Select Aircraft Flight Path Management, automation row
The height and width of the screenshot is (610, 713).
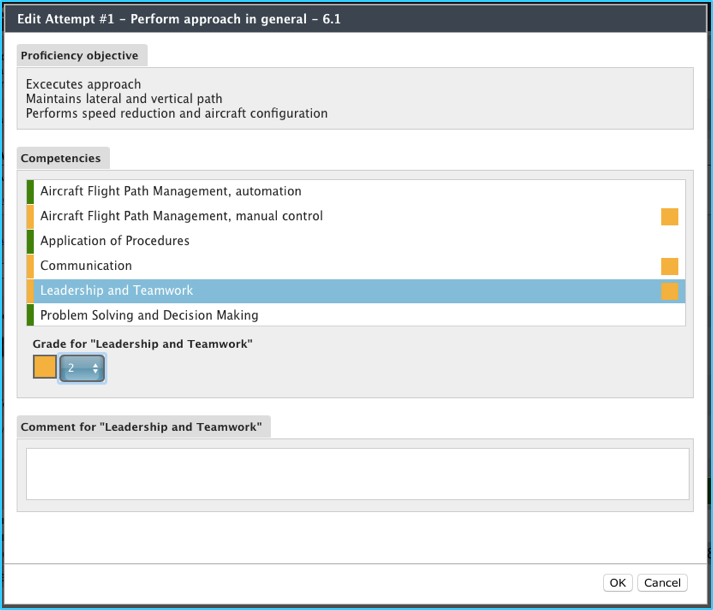point(356,192)
